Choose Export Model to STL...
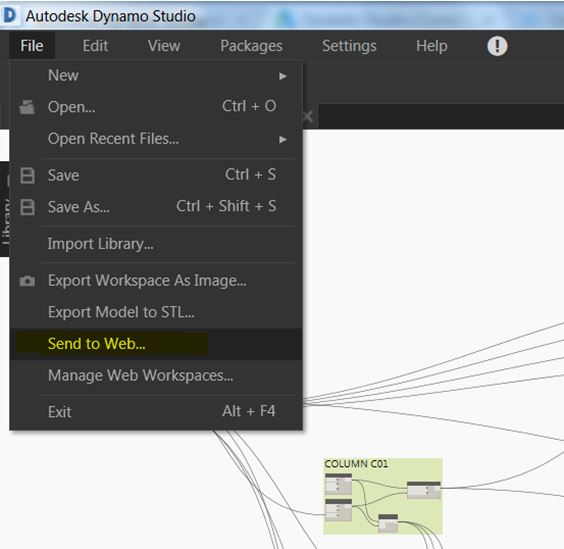This screenshot has width=564, height=549. click(156, 312)
